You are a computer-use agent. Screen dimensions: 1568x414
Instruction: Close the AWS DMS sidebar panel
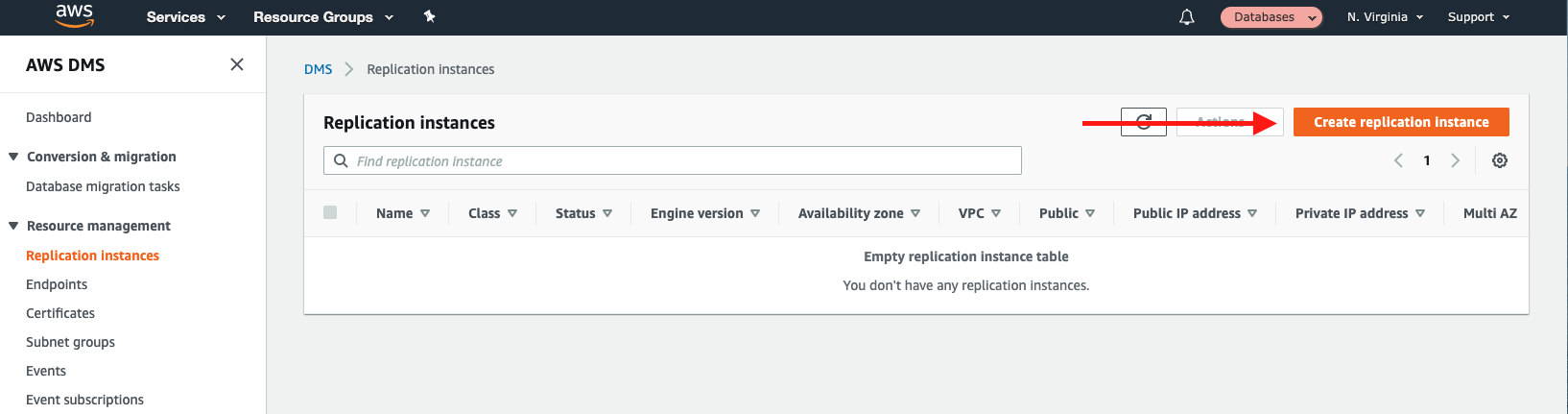coord(237,64)
